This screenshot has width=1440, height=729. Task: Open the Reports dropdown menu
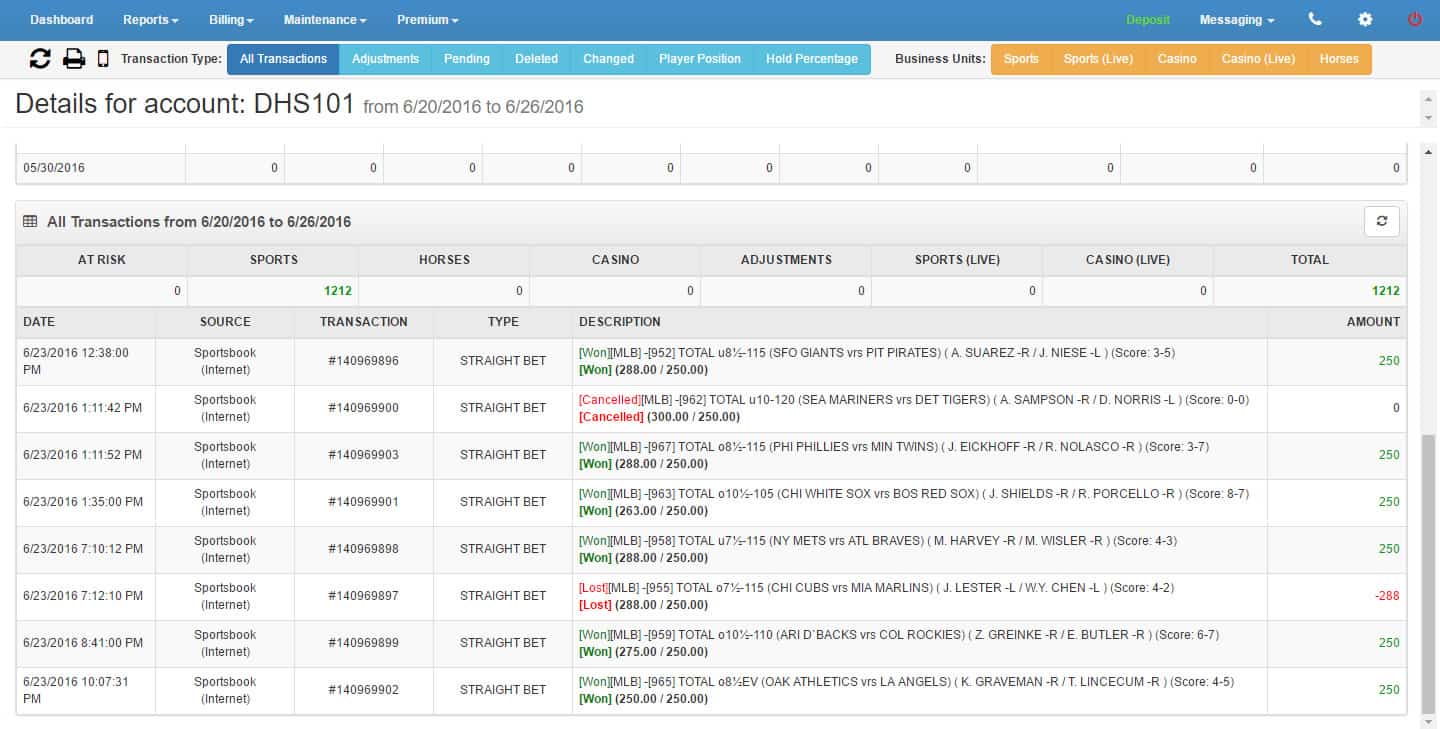[x=151, y=19]
